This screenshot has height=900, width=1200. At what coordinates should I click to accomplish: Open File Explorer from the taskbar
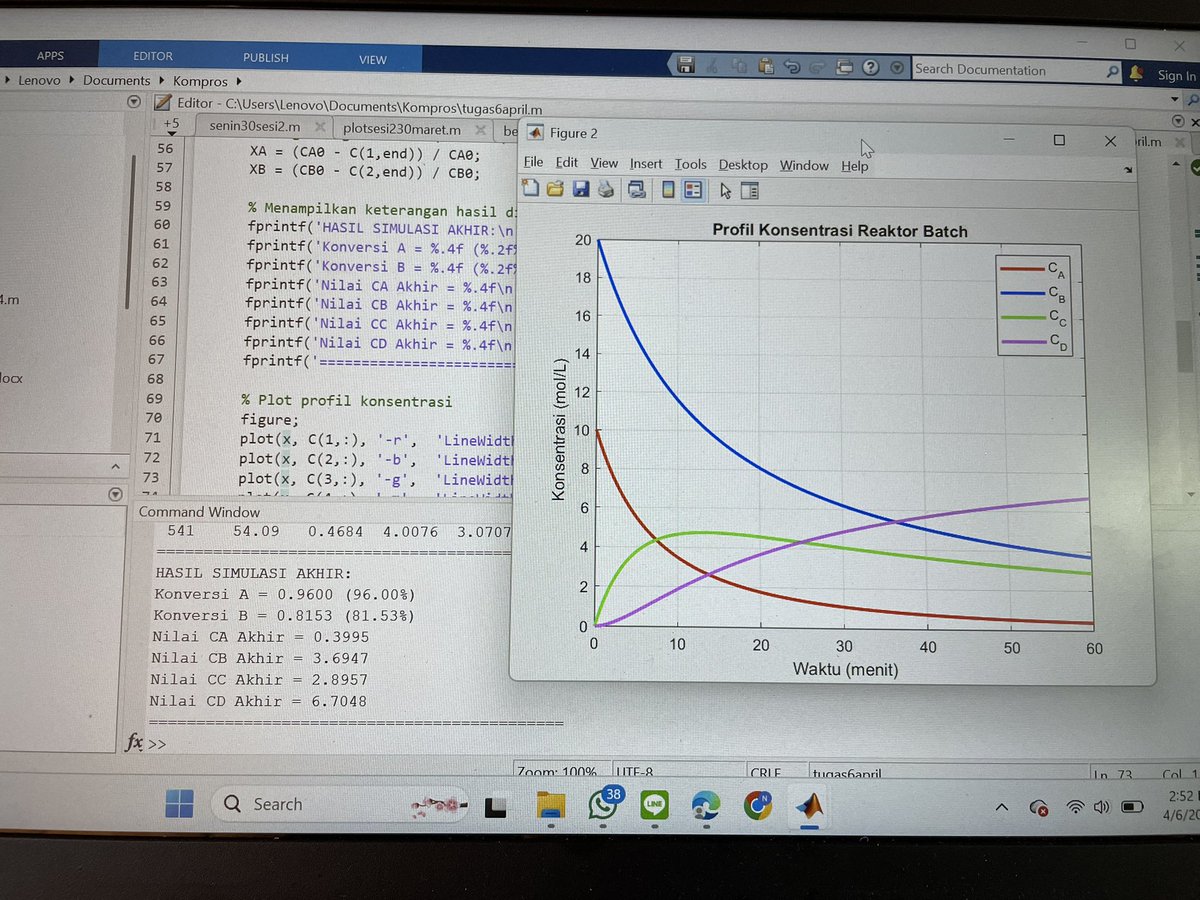551,804
